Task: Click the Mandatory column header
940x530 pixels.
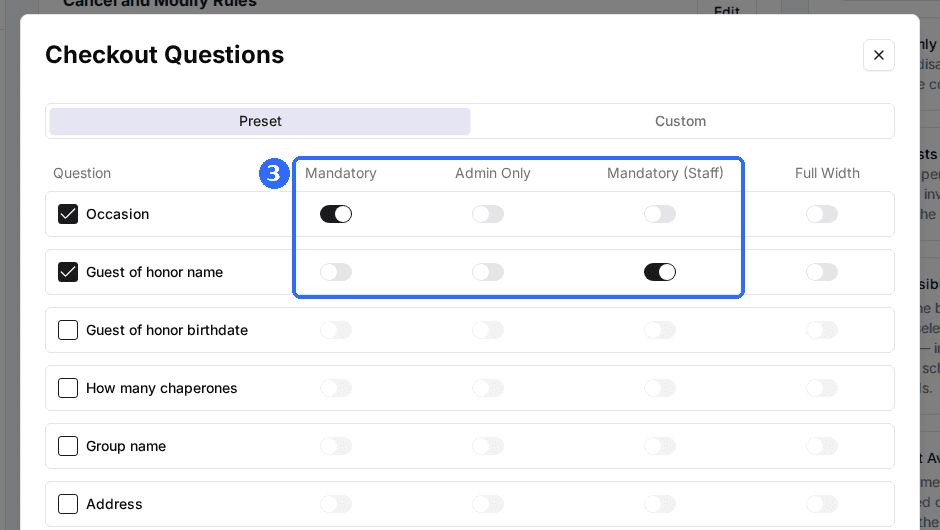Action: 341,173
